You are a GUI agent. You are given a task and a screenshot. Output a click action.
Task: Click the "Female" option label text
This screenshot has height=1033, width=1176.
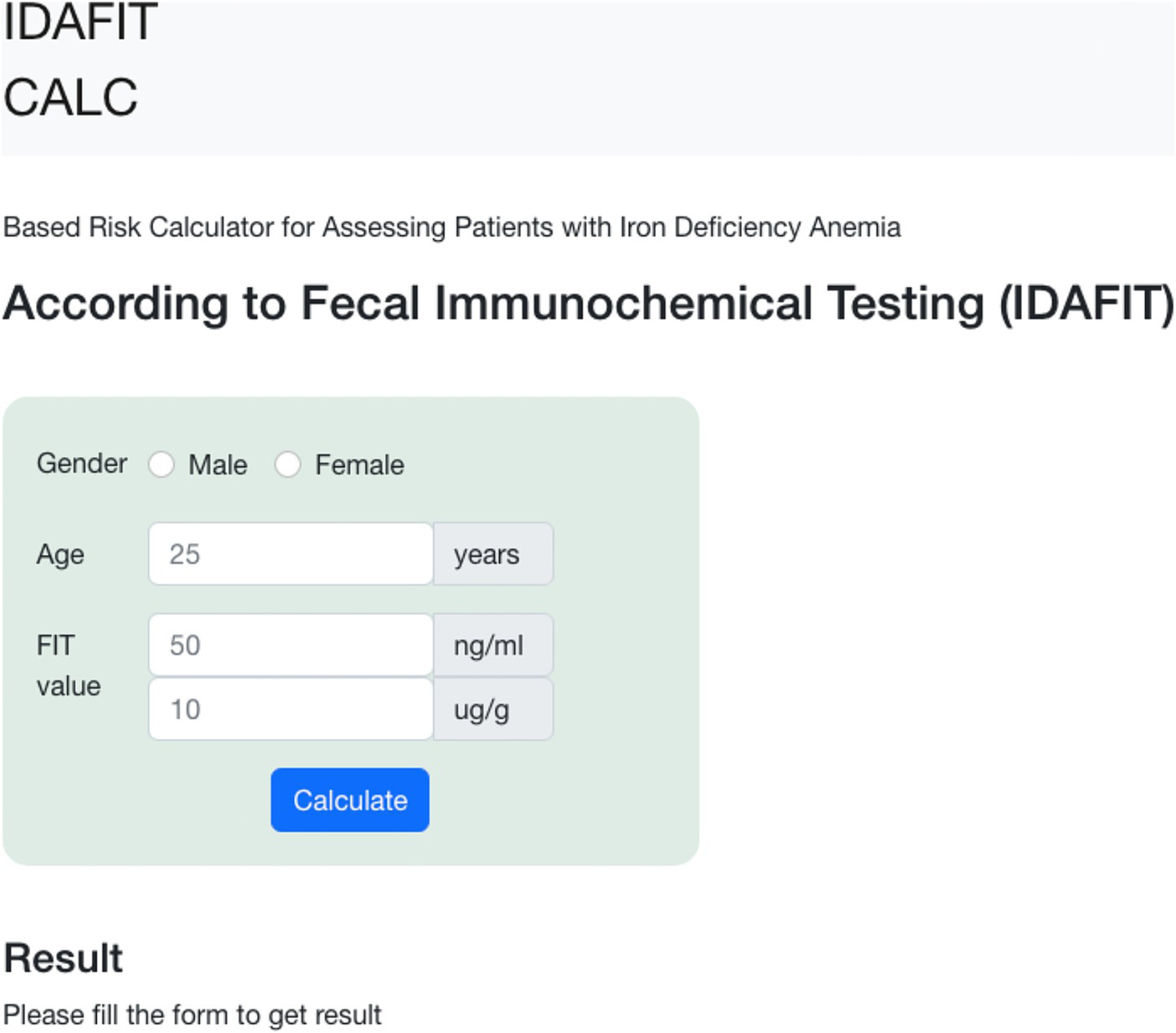tap(360, 465)
